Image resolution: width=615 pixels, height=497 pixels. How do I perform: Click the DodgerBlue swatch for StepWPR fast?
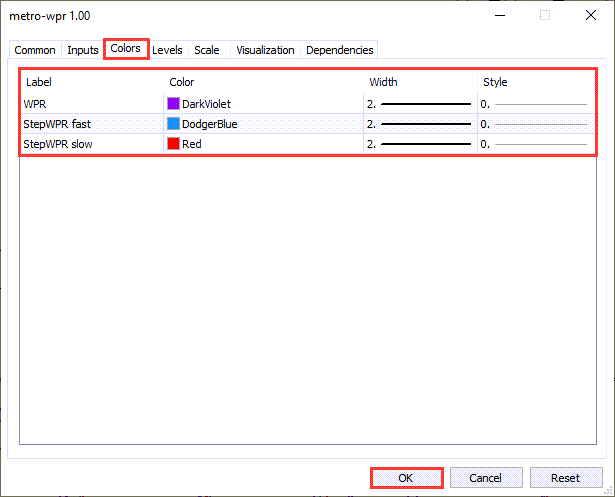174,124
